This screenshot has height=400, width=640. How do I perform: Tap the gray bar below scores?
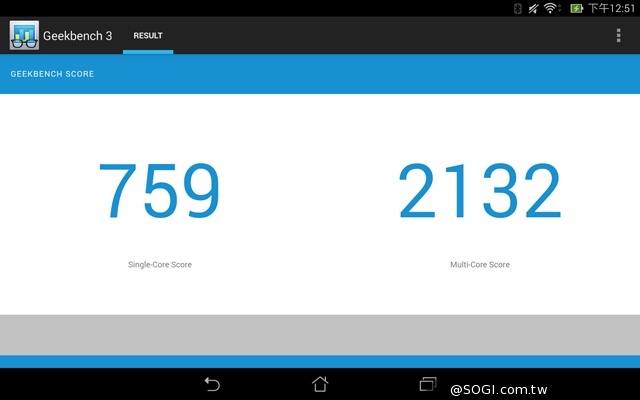click(320, 334)
